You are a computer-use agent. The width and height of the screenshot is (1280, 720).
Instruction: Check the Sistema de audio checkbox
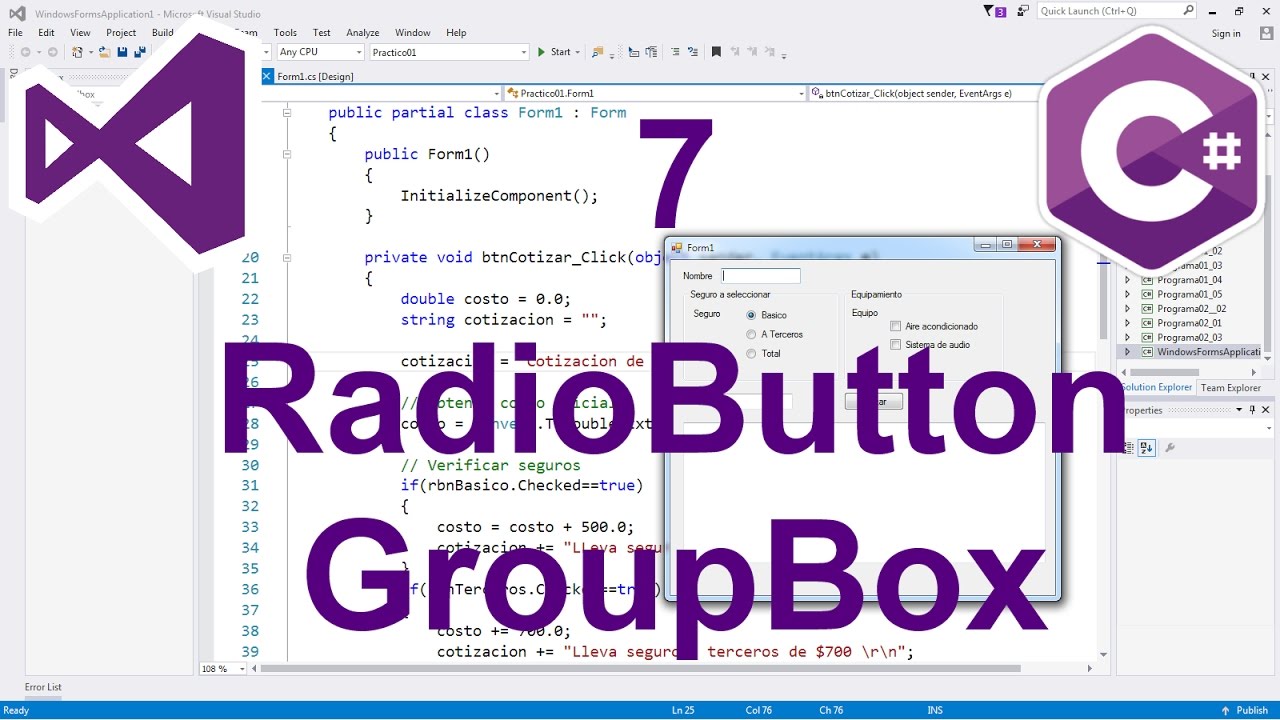pos(895,345)
